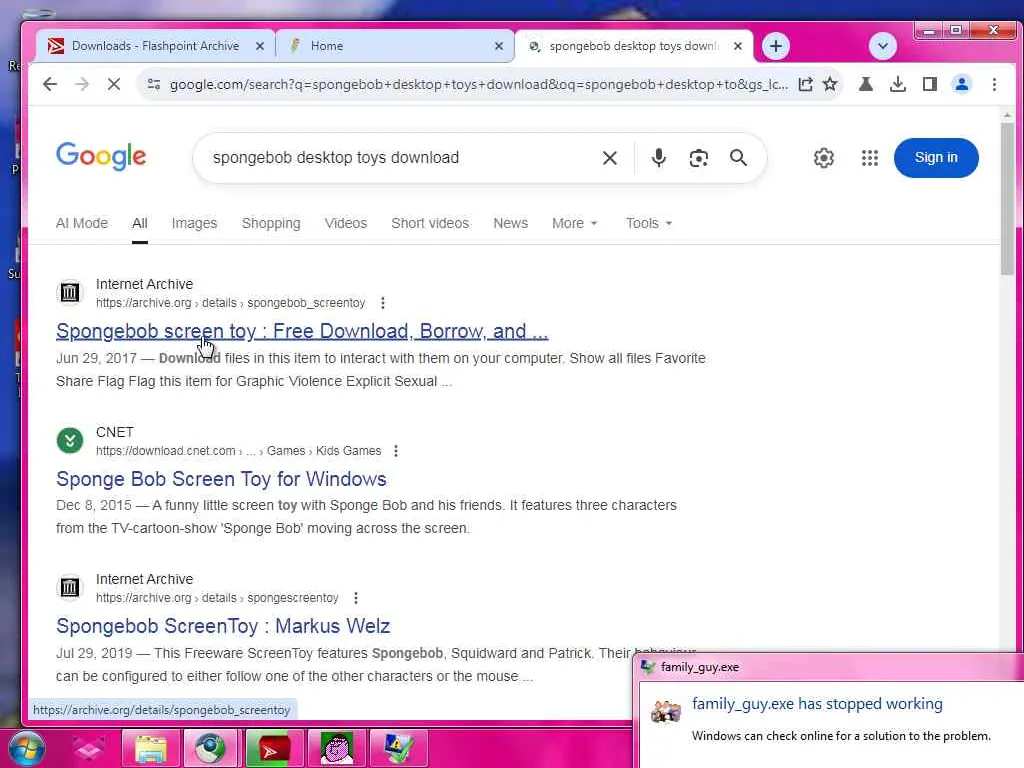1024x768 pixels.
Task: Click CNET site favicon
Action: 70,440
